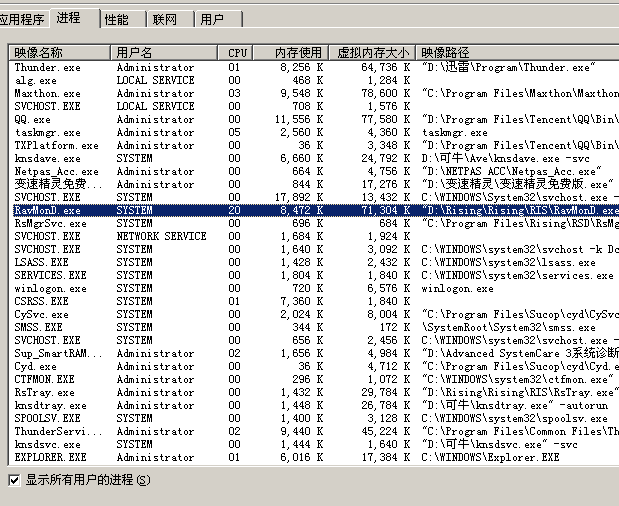
Task: Select the taskmgr.exe process name
Action: tap(48, 132)
